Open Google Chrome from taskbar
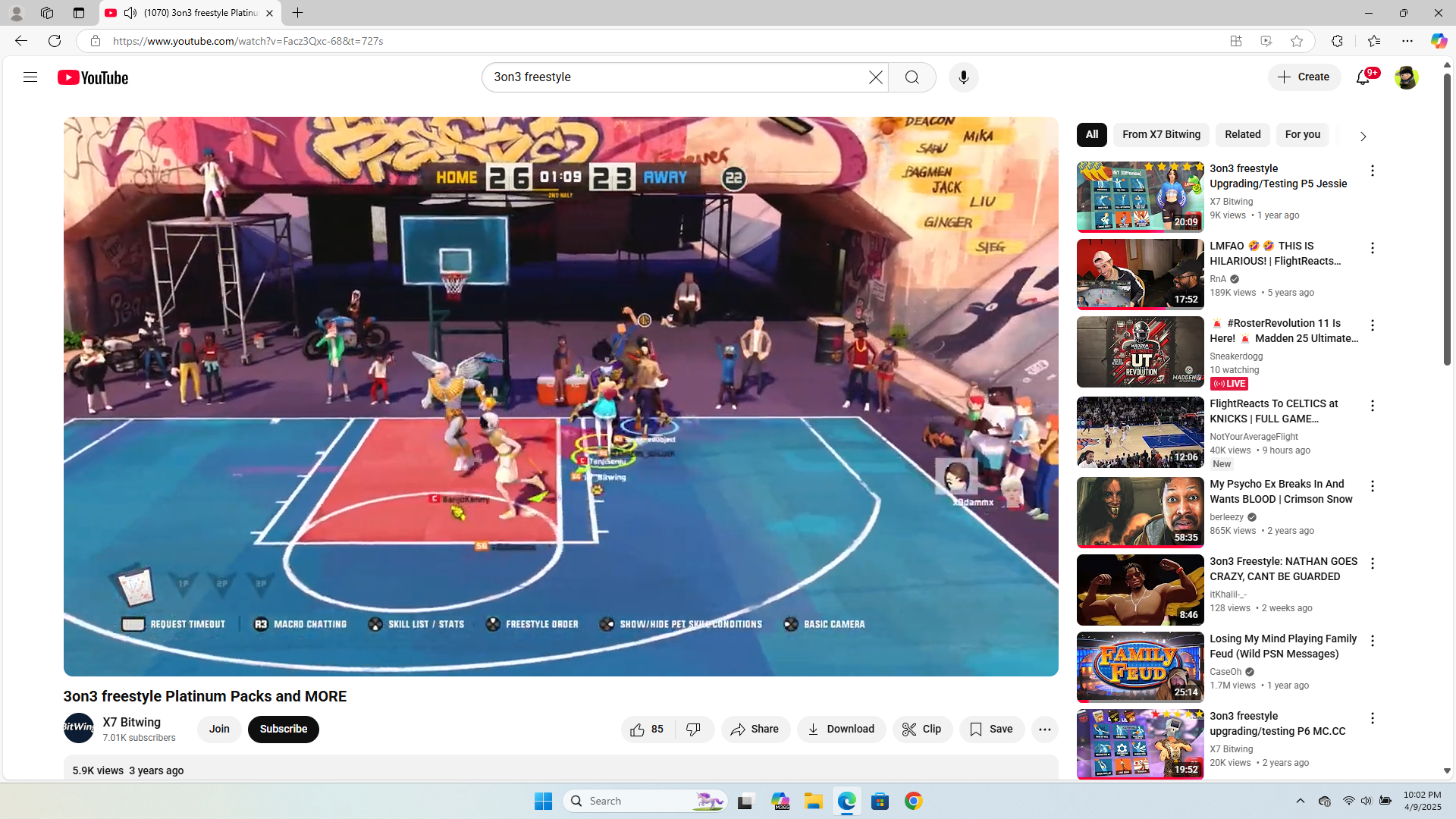The height and width of the screenshot is (819, 1456). point(913,801)
